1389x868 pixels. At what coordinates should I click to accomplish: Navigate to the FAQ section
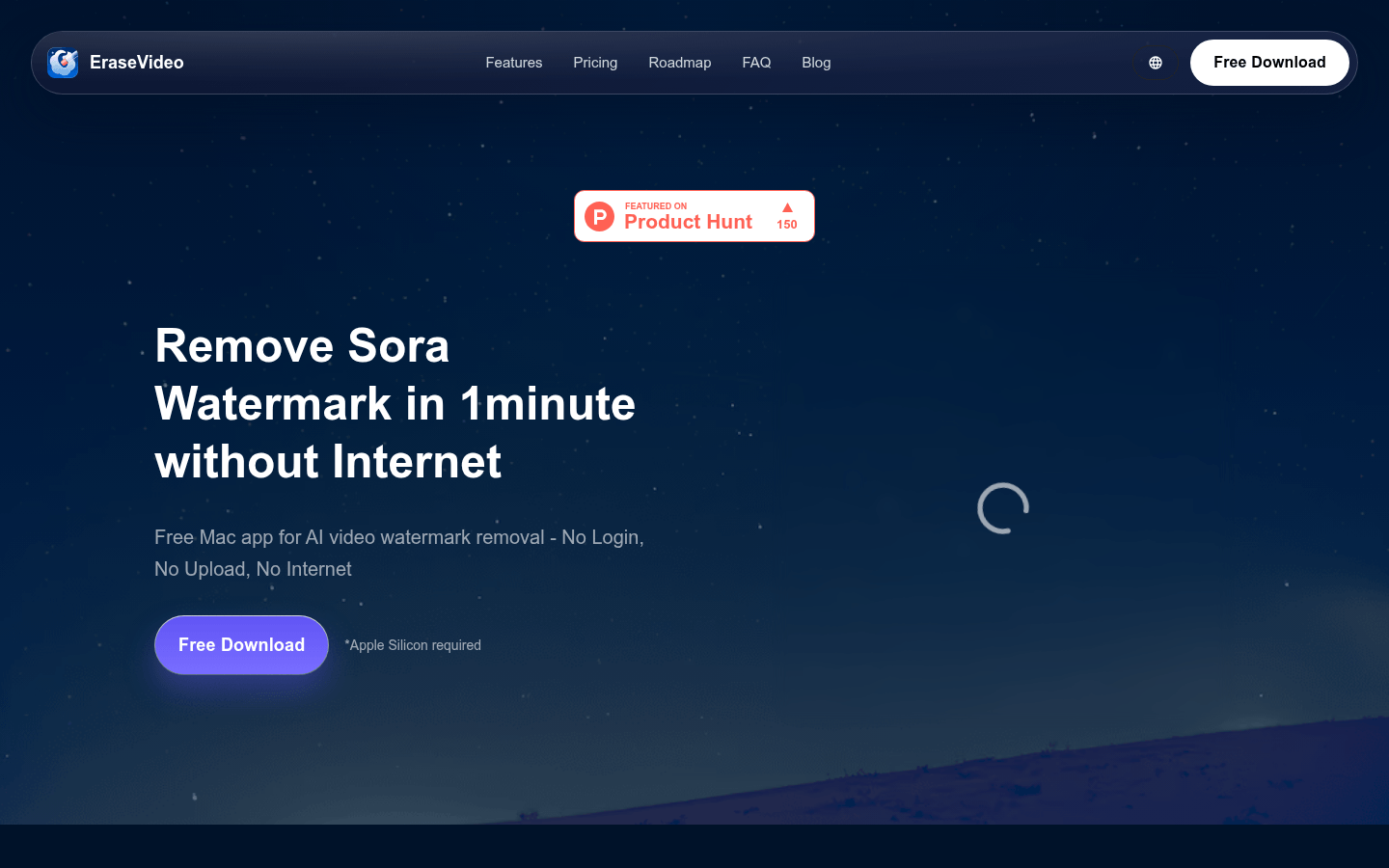[756, 63]
